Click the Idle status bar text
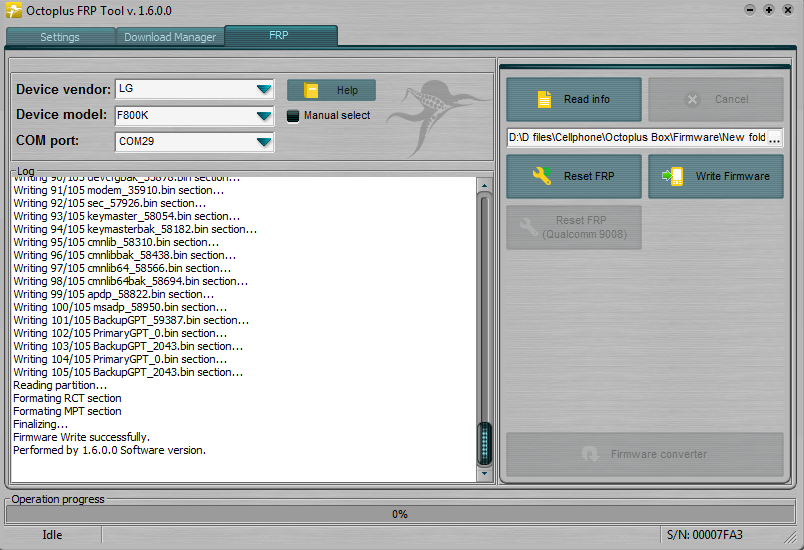804x550 pixels. click(x=52, y=535)
